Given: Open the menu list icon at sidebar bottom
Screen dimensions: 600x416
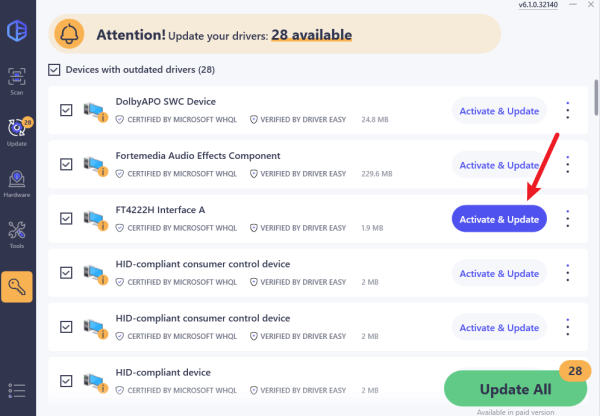Looking at the screenshot, I should [17, 390].
